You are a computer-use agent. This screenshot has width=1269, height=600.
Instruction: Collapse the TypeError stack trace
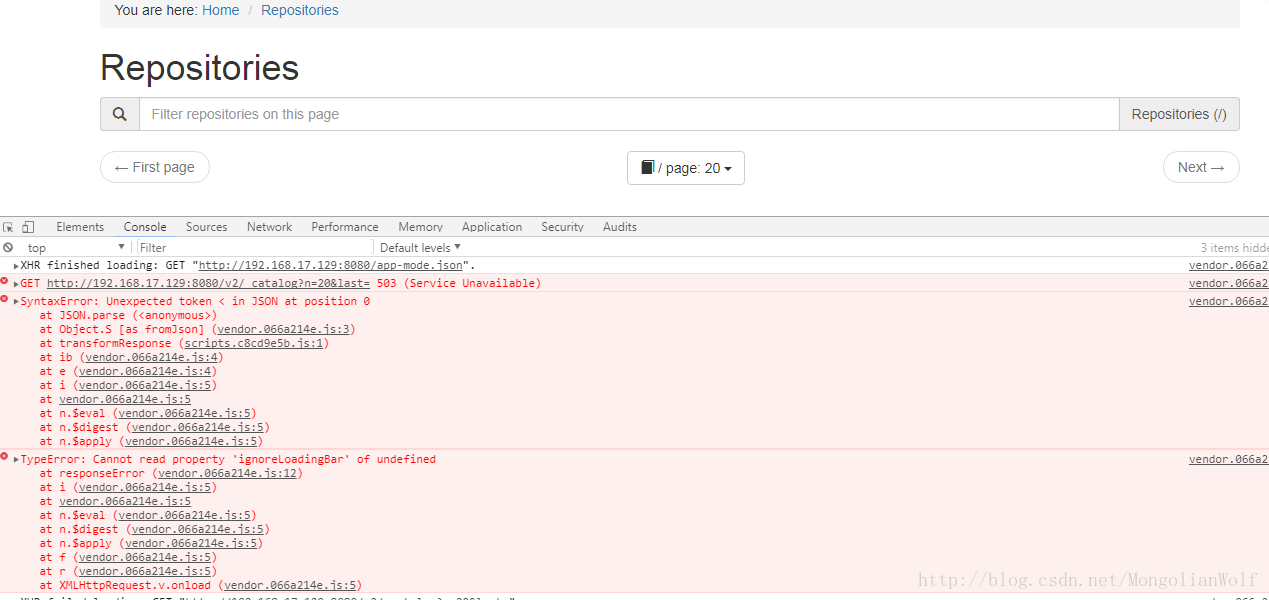[16, 460]
